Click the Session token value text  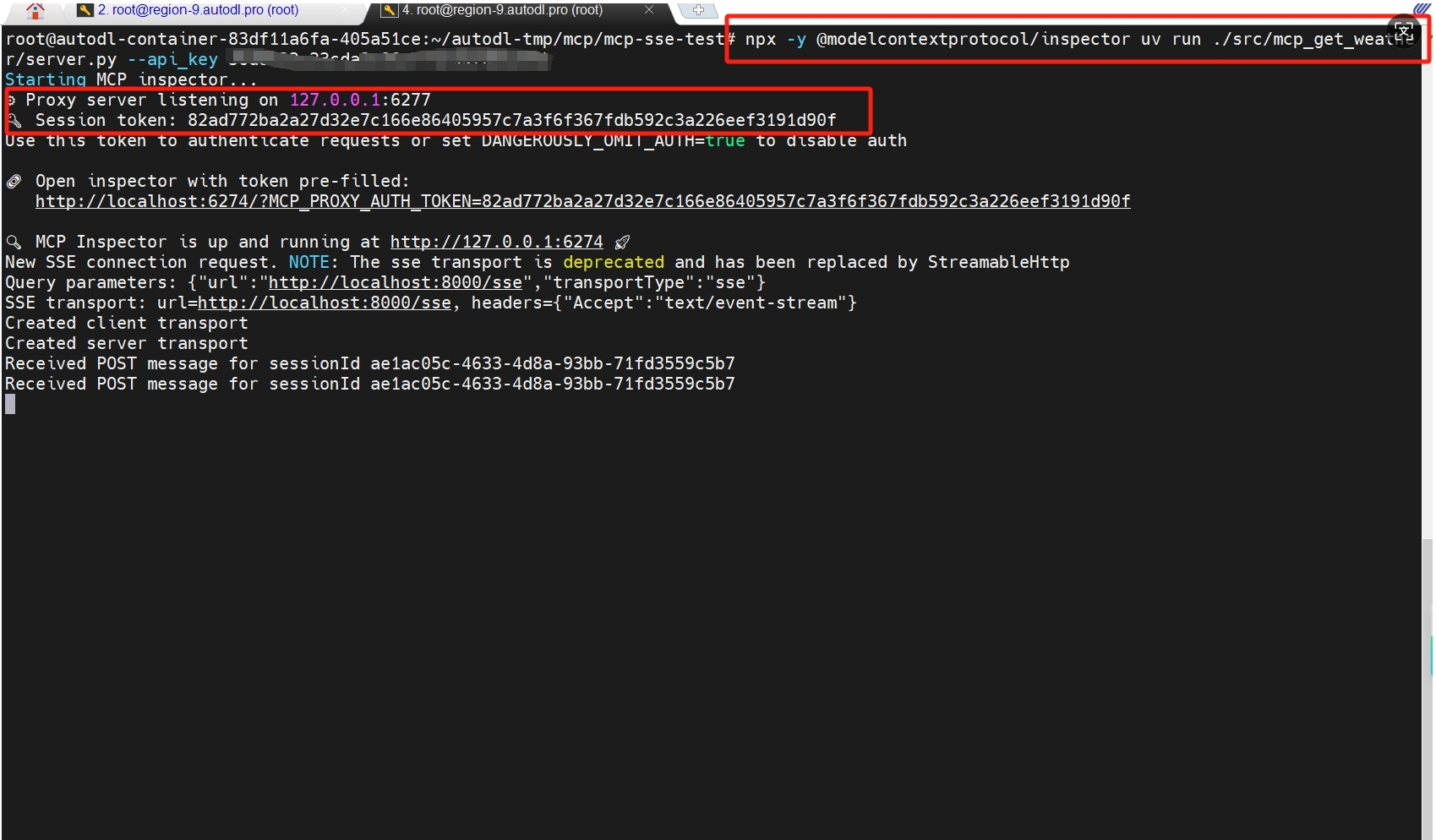[x=511, y=120]
